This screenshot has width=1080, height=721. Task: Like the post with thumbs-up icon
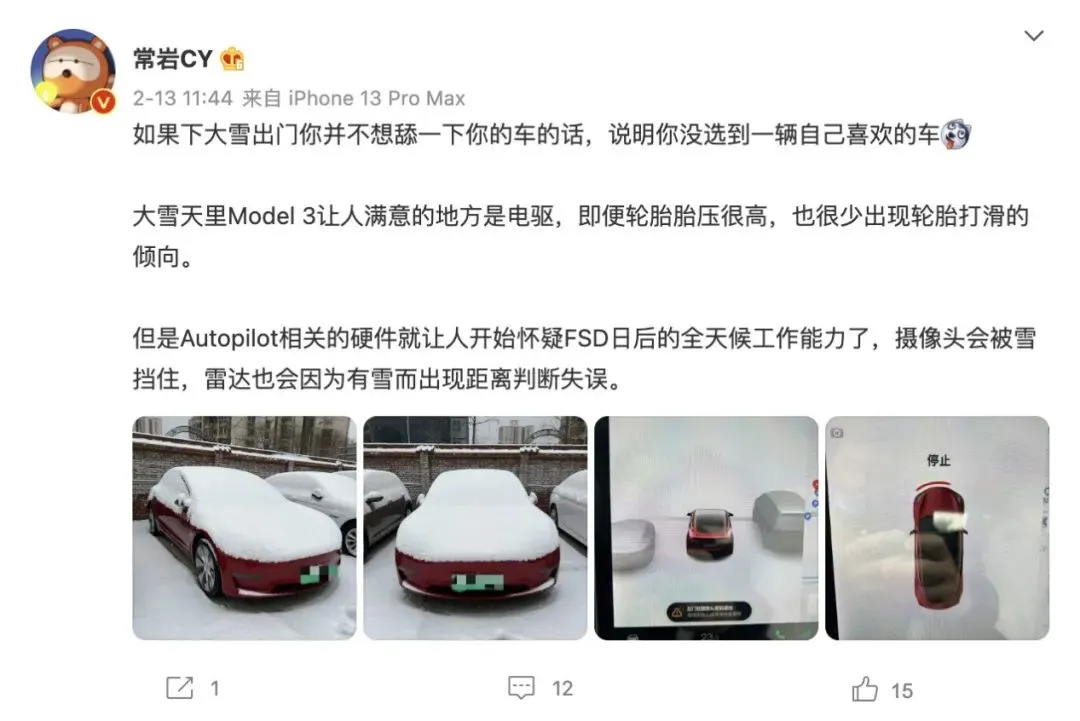864,689
